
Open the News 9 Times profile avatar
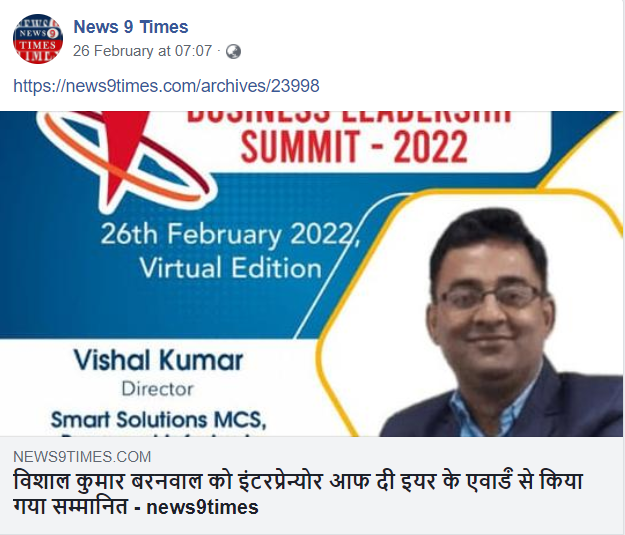[x=38, y=39]
